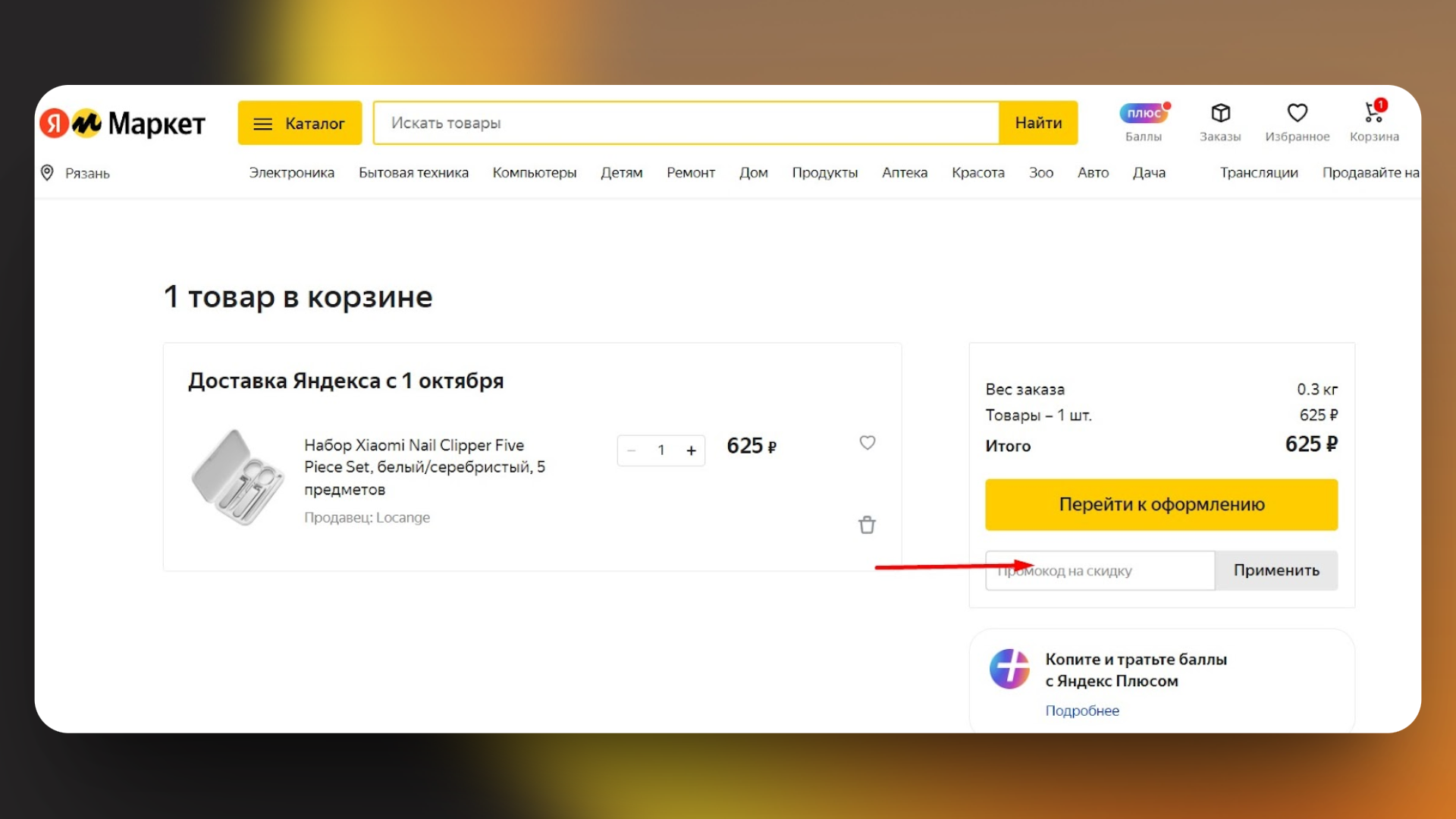Screen dimensions: 1456x819
Task: Open the Xiaomi Nail Clipper product image
Action: point(237,477)
